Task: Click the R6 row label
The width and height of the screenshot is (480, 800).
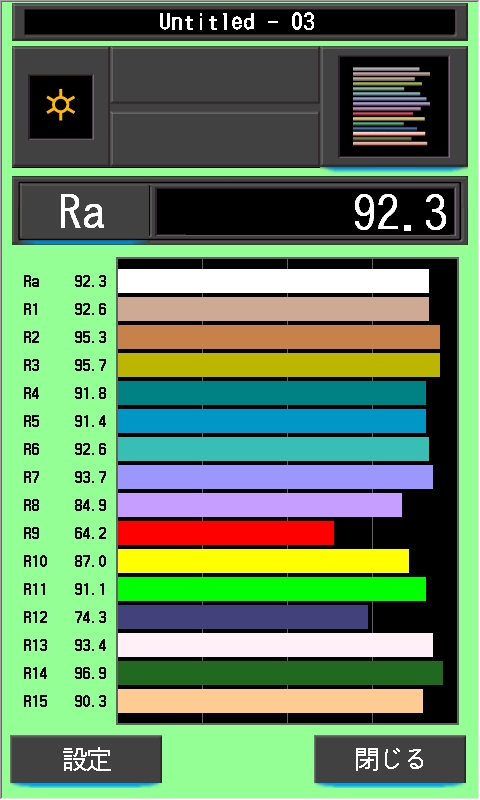Action: tap(31, 449)
